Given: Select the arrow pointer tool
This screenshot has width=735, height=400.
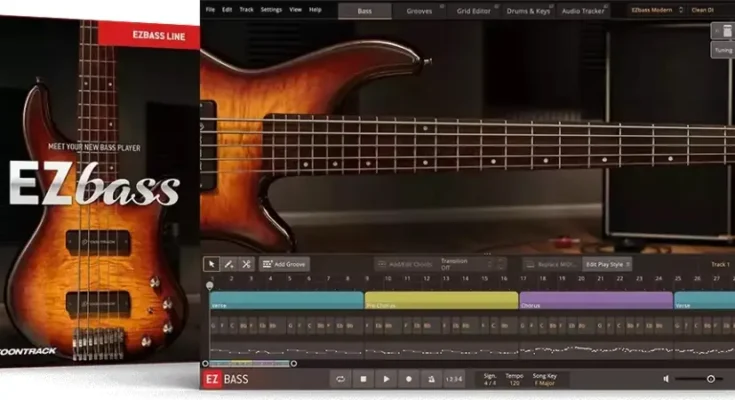Looking at the screenshot, I should point(211,264).
